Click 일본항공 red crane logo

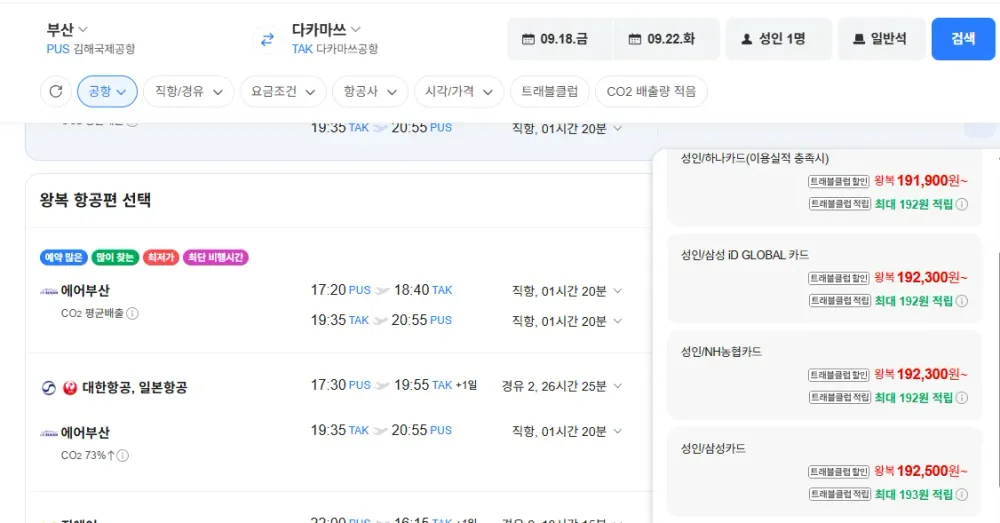[x=70, y=388]
